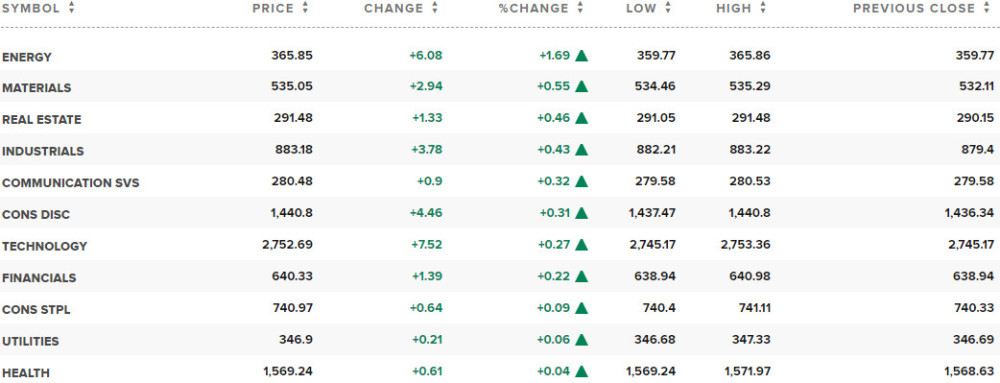This screenshot has height=383, width=1000.
Task: Click the green up arrow beside TECHNOLOGY +0.27
Action: [581, 245]
